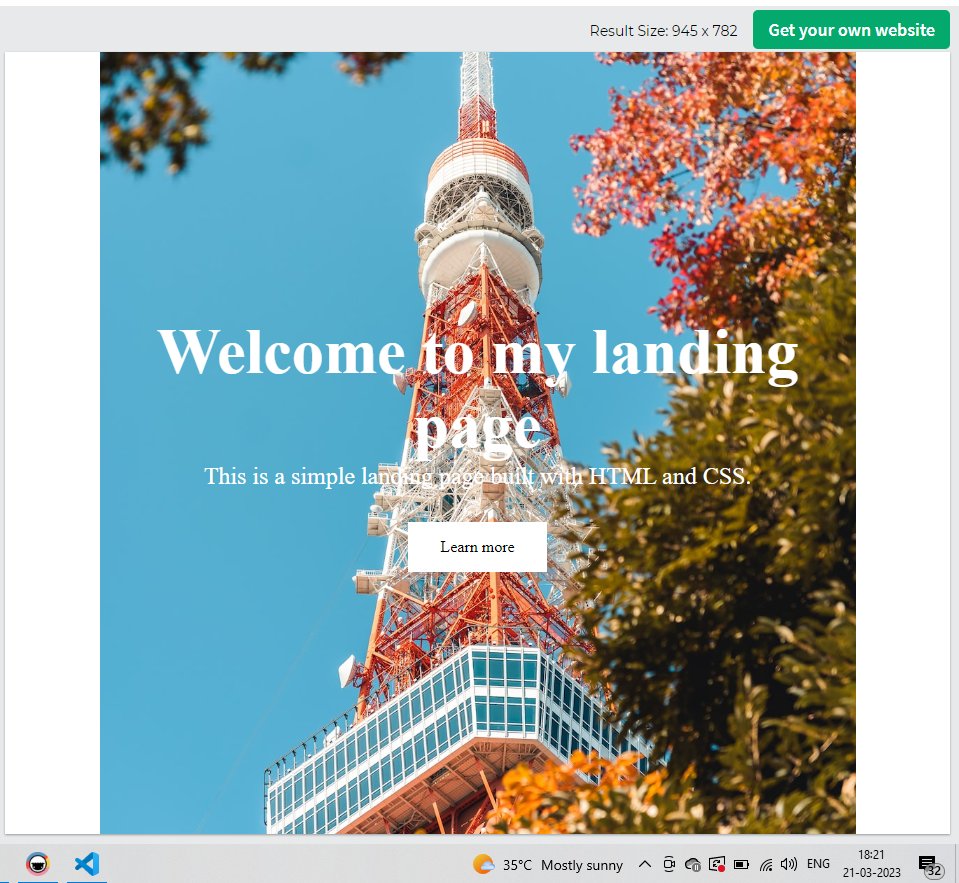Click the Meet Now camera tray icon
Screen dimensions: 959x883
[x=669, y=864]
